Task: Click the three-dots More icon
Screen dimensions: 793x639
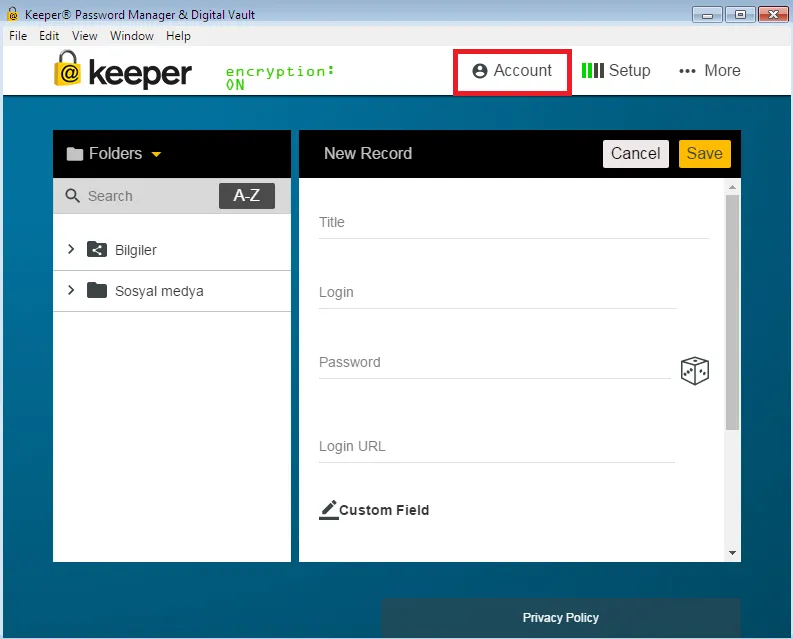Action: point(687,71)
